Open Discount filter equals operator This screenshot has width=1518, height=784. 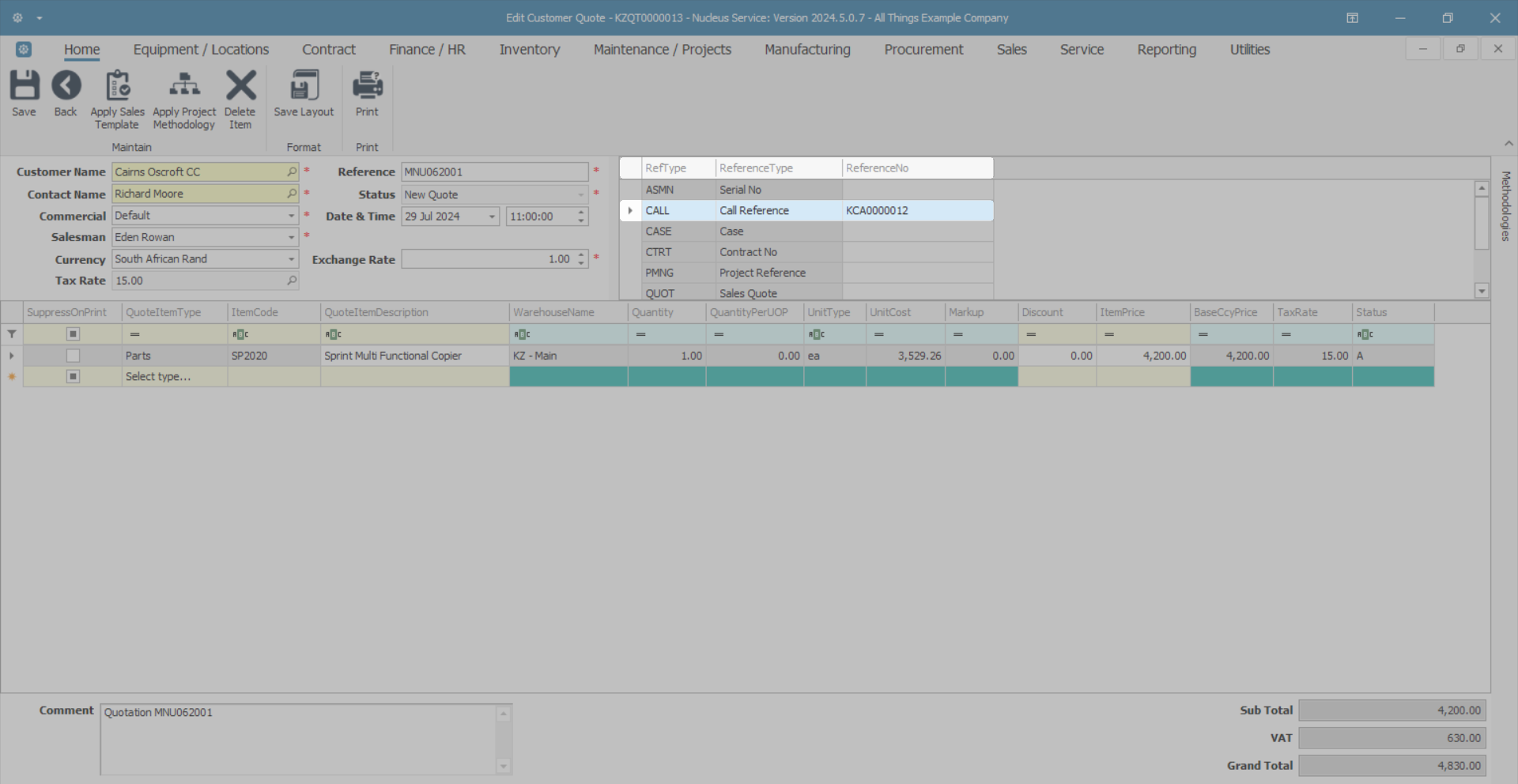tap(1030, 334)
